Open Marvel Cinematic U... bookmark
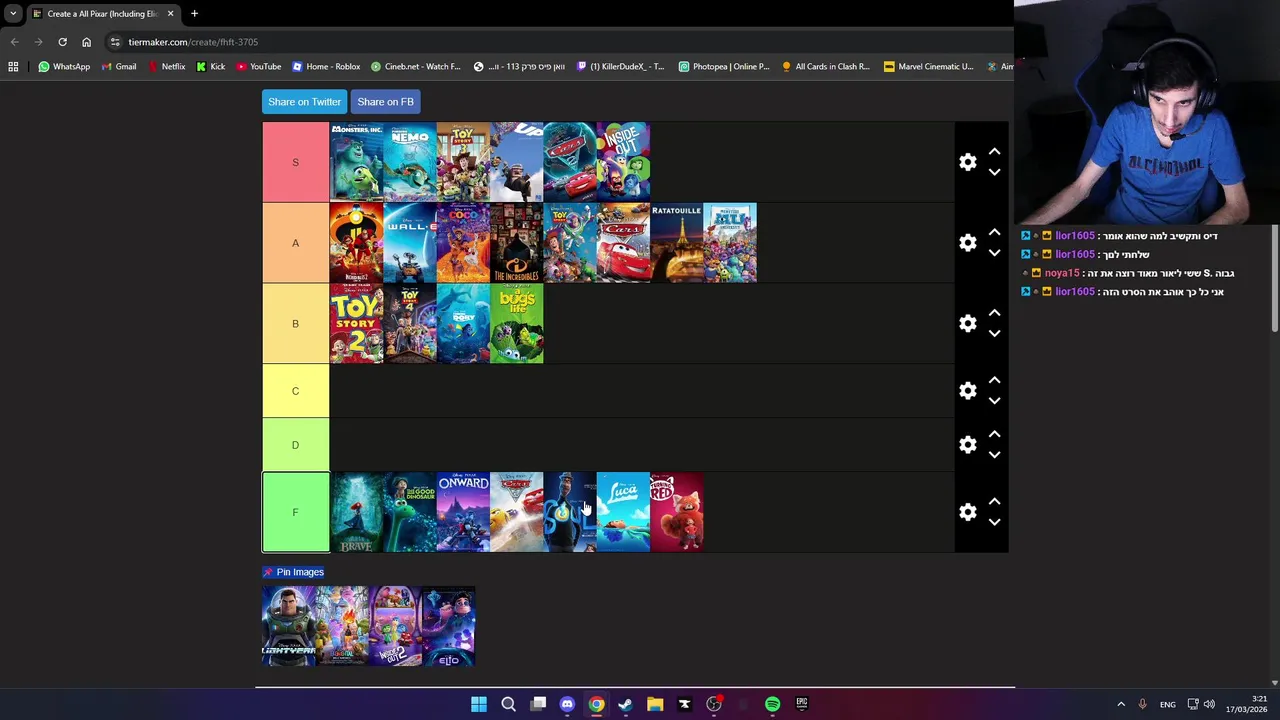This screenshot has width=1280, height=720. click(x=928, y=67)
